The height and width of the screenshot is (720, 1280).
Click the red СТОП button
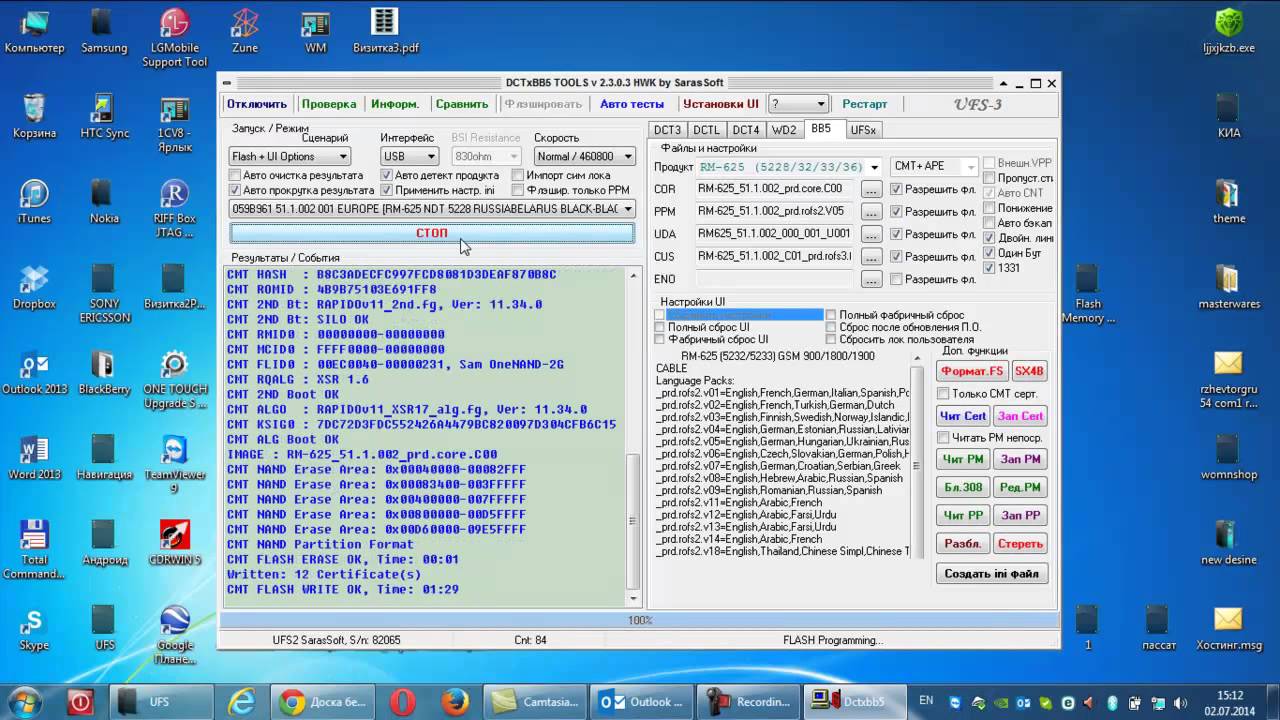432,233
